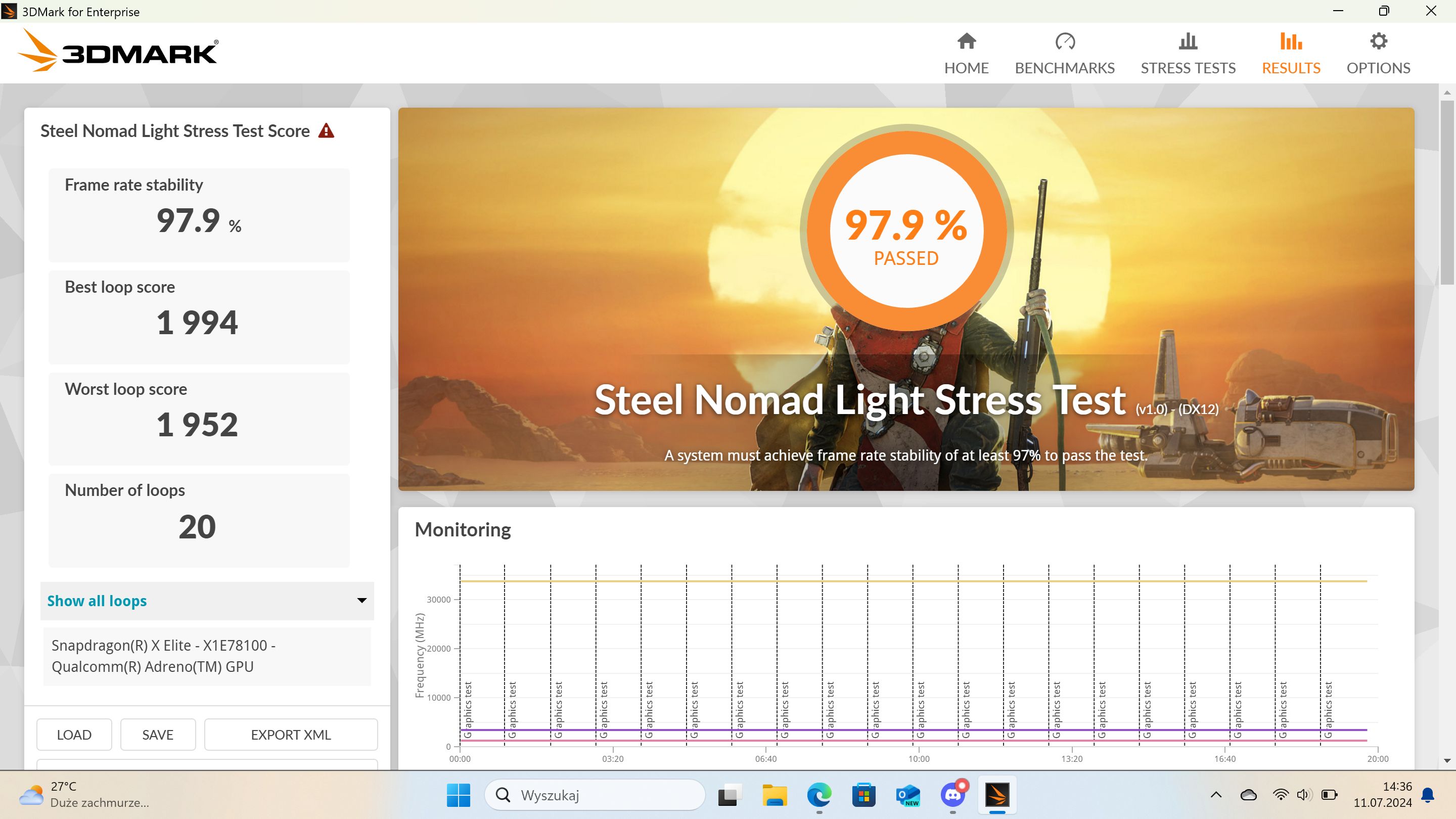The width and height of the screenshot is (1456, 819).
Task: Click the SAVE button
Action: tap(158, 734)
